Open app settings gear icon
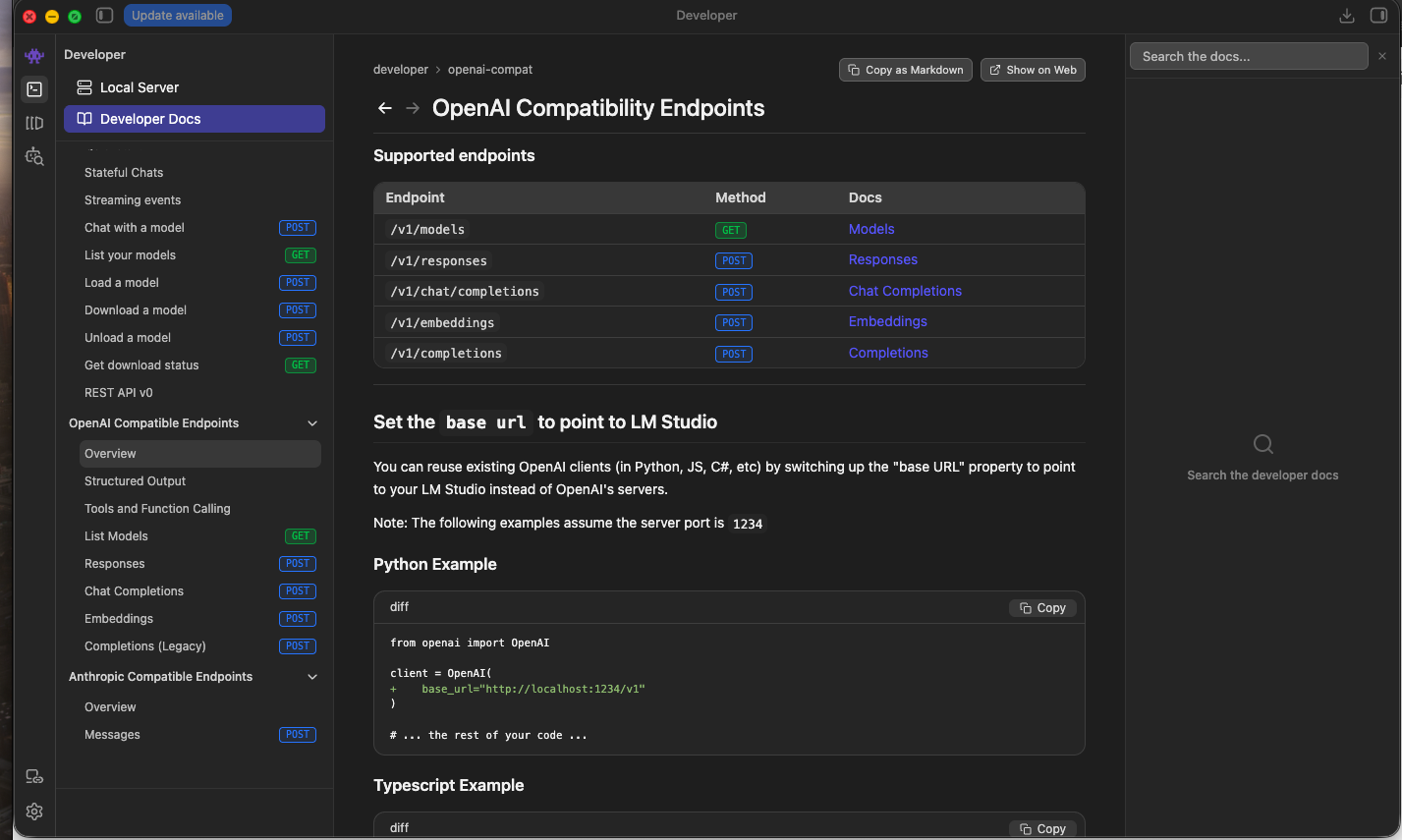The image size is (1402, 840). click(34, 812)
